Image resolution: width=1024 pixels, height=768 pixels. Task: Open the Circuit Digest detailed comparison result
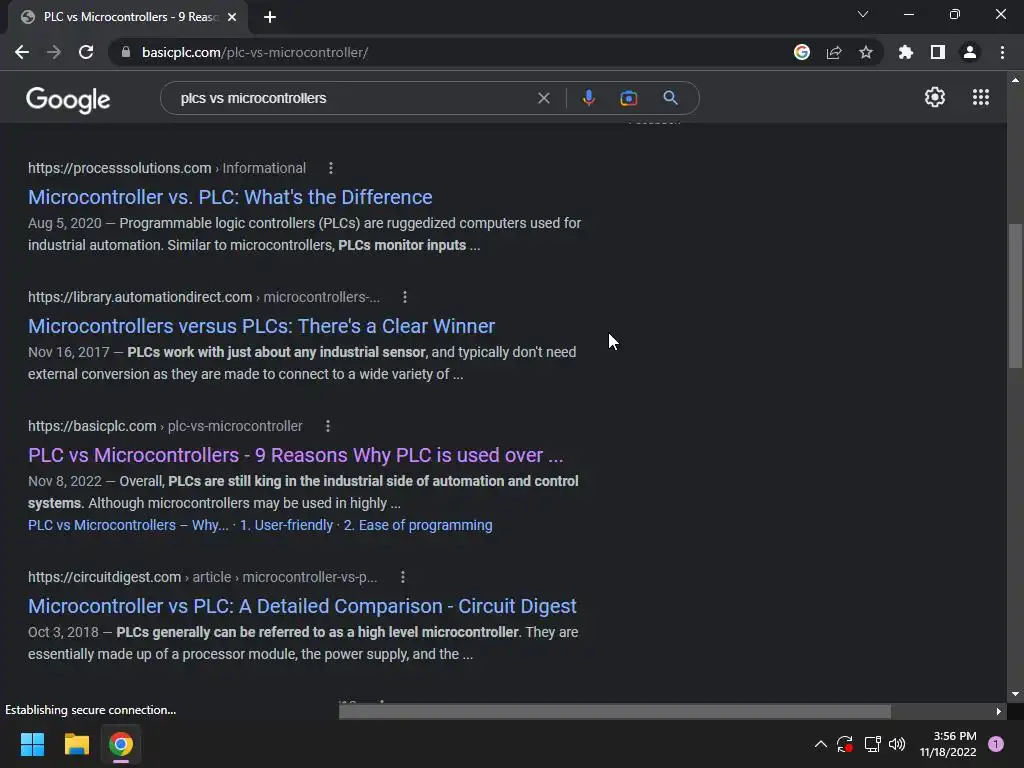click(x=302, y=606)
